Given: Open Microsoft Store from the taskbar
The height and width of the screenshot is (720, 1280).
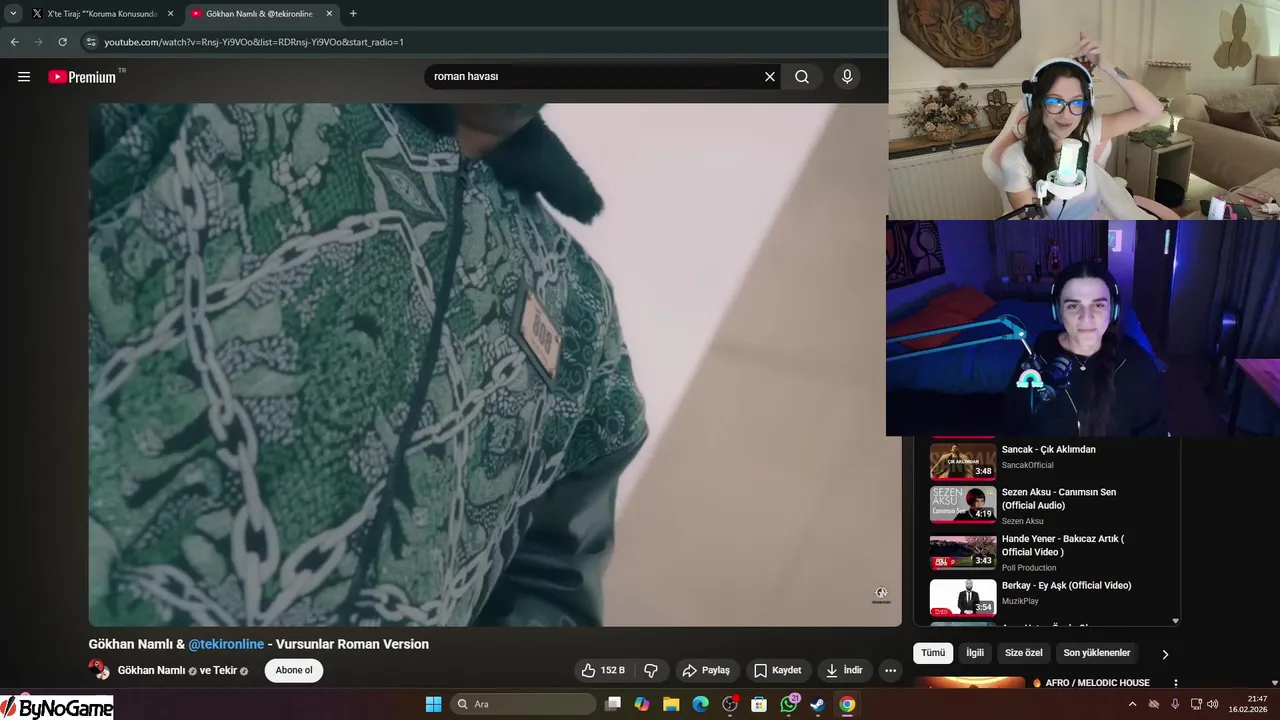Looking at the screenshot, I should (759, 704).
